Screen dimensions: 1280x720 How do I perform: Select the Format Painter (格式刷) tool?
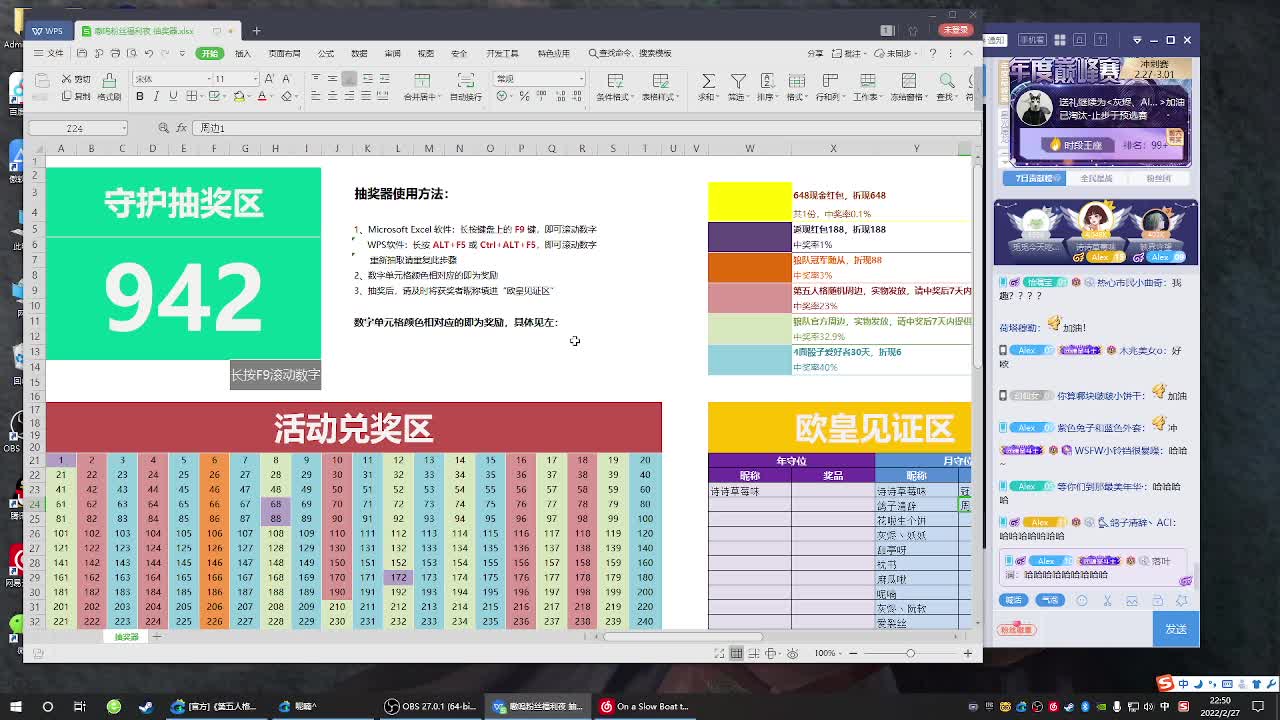pyautogui.click(x=109, y=95)
